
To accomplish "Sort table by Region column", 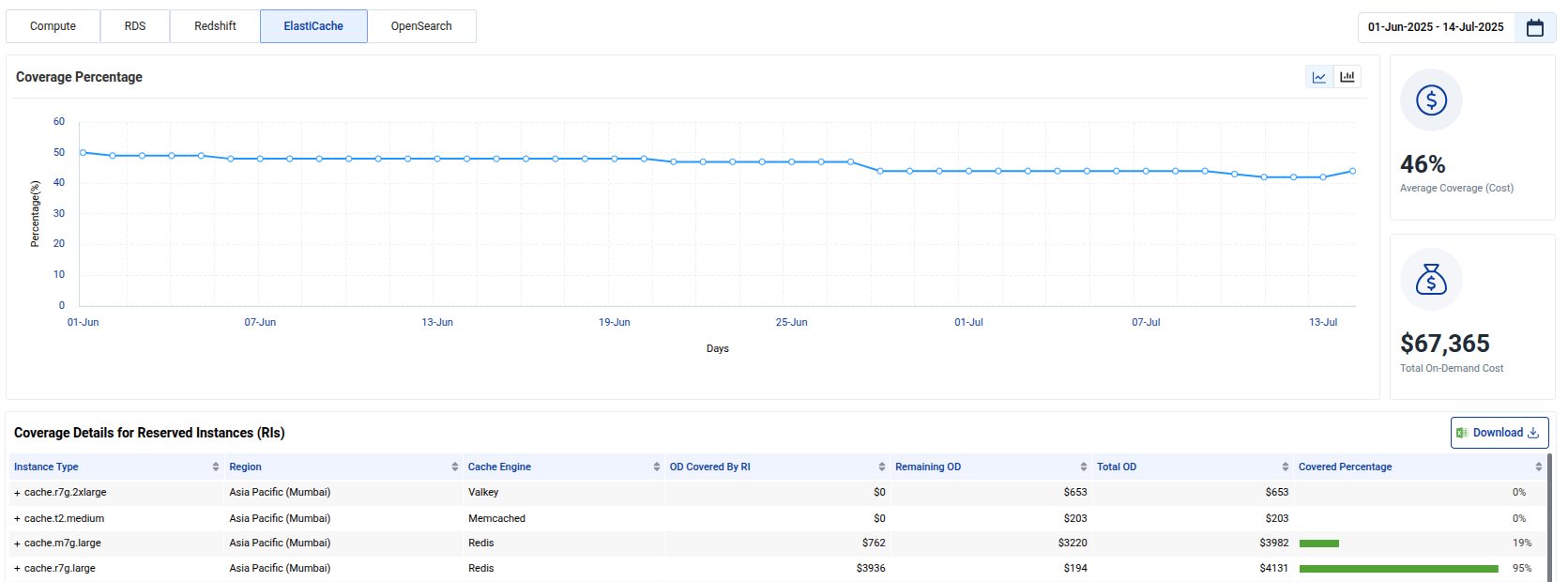I will [x=455, y=467].
